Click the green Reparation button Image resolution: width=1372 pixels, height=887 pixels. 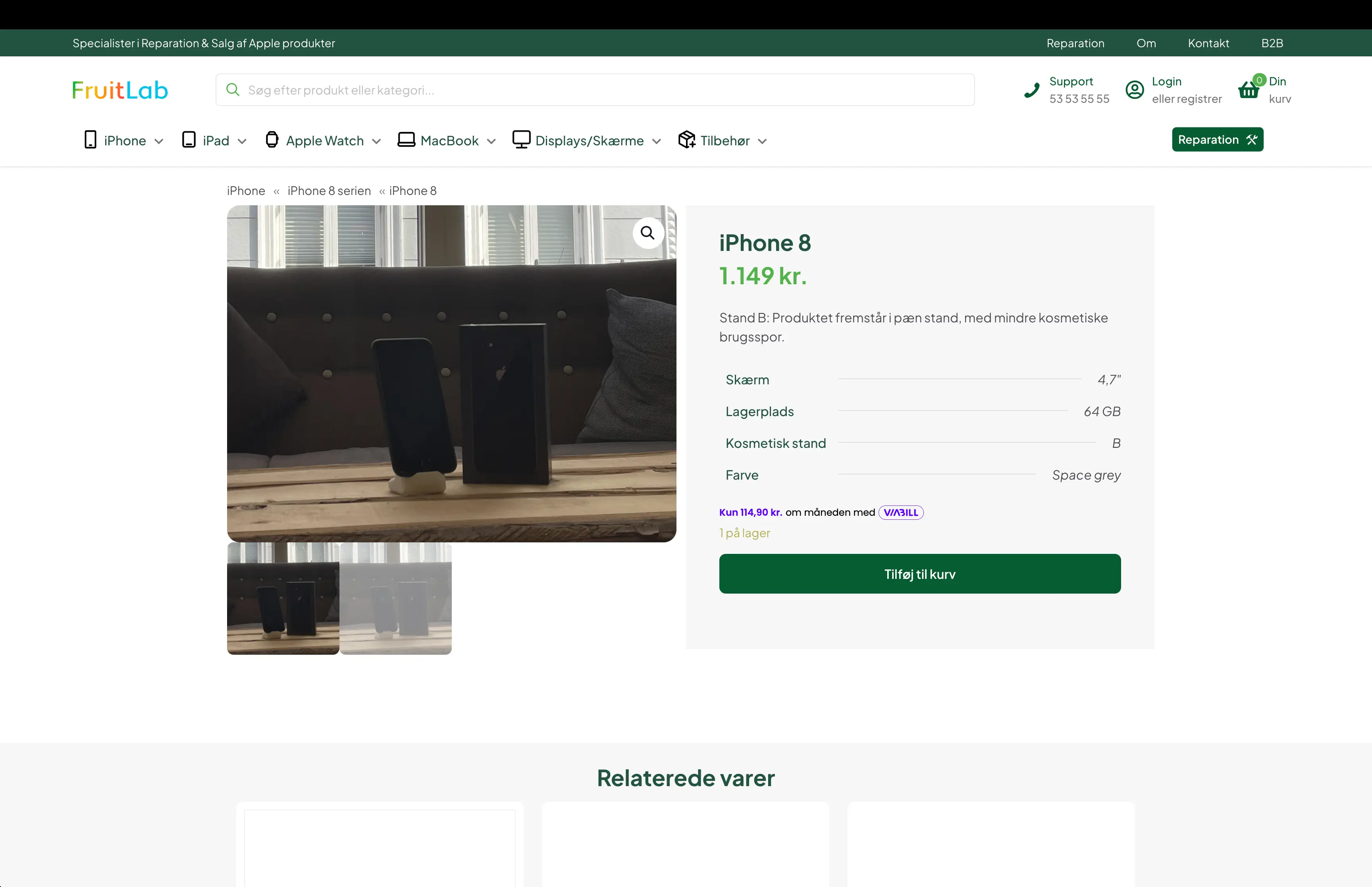click(x=1218, y=139)
